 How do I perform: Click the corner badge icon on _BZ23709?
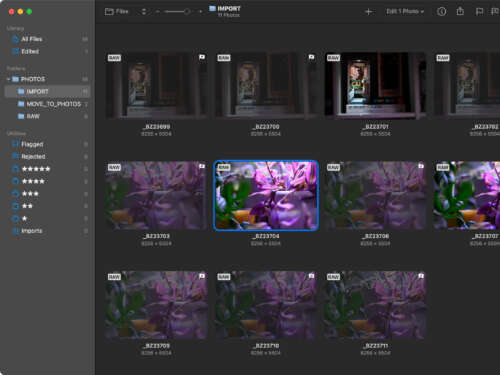point(202,276)
